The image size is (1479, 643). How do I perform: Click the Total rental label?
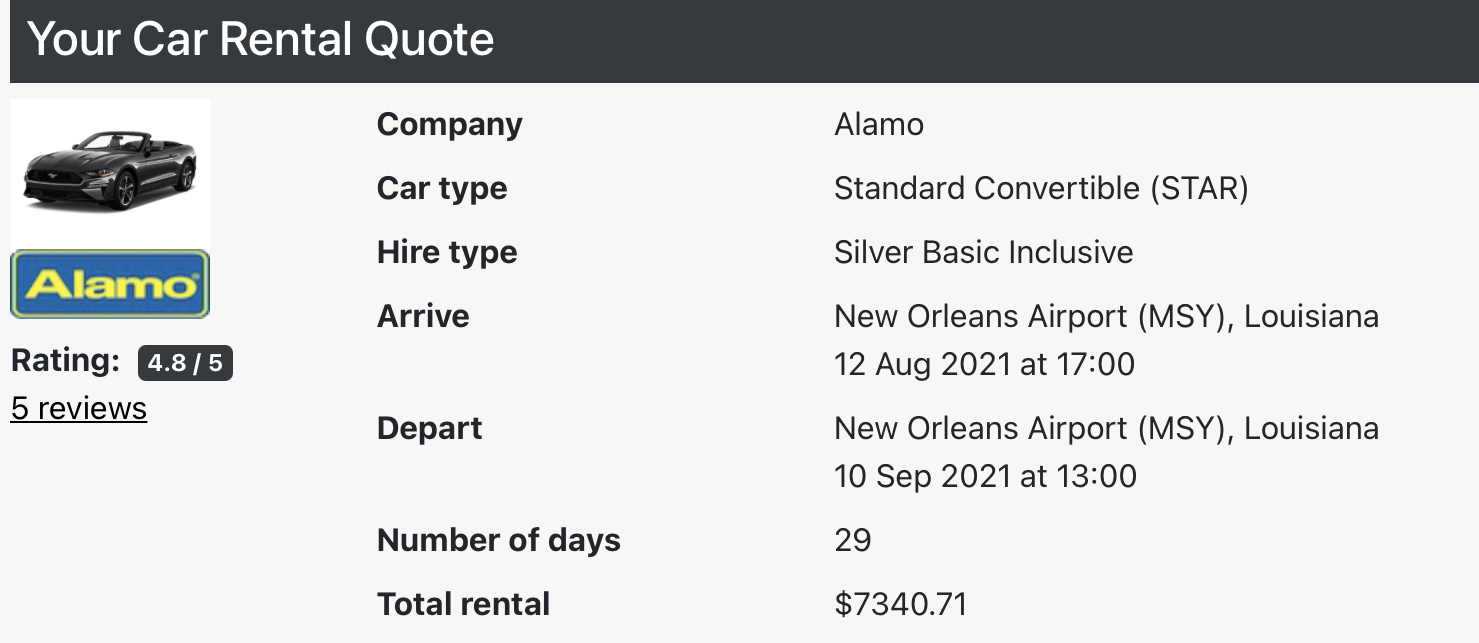[x=463, y=604]
